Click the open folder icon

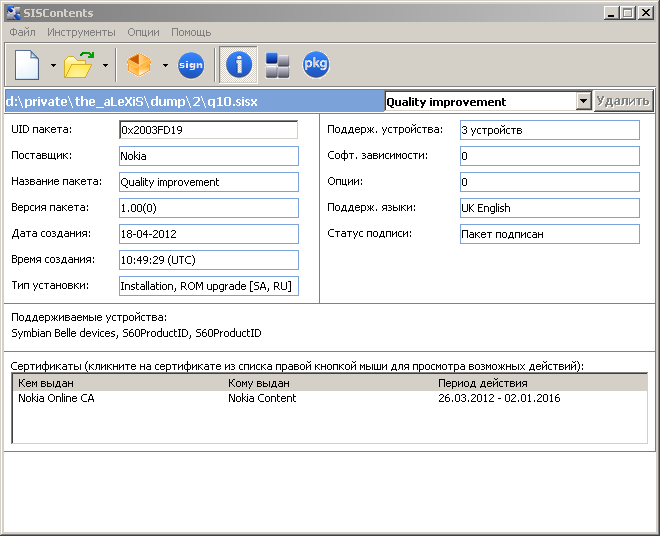[x=79, y=65]
